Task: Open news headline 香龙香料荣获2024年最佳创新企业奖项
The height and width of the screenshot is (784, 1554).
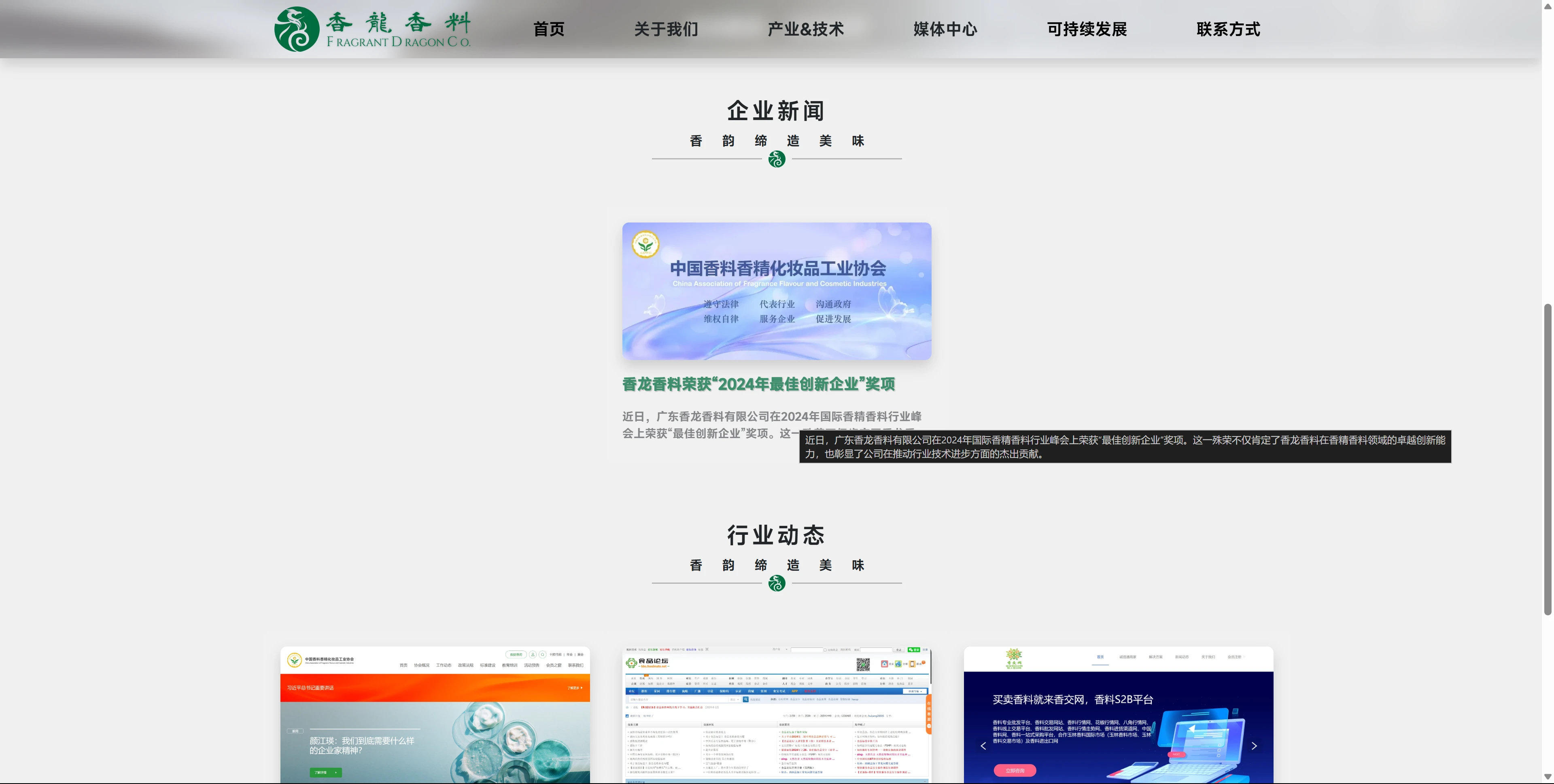Action: pyautogui.click(x=758, y=384)
